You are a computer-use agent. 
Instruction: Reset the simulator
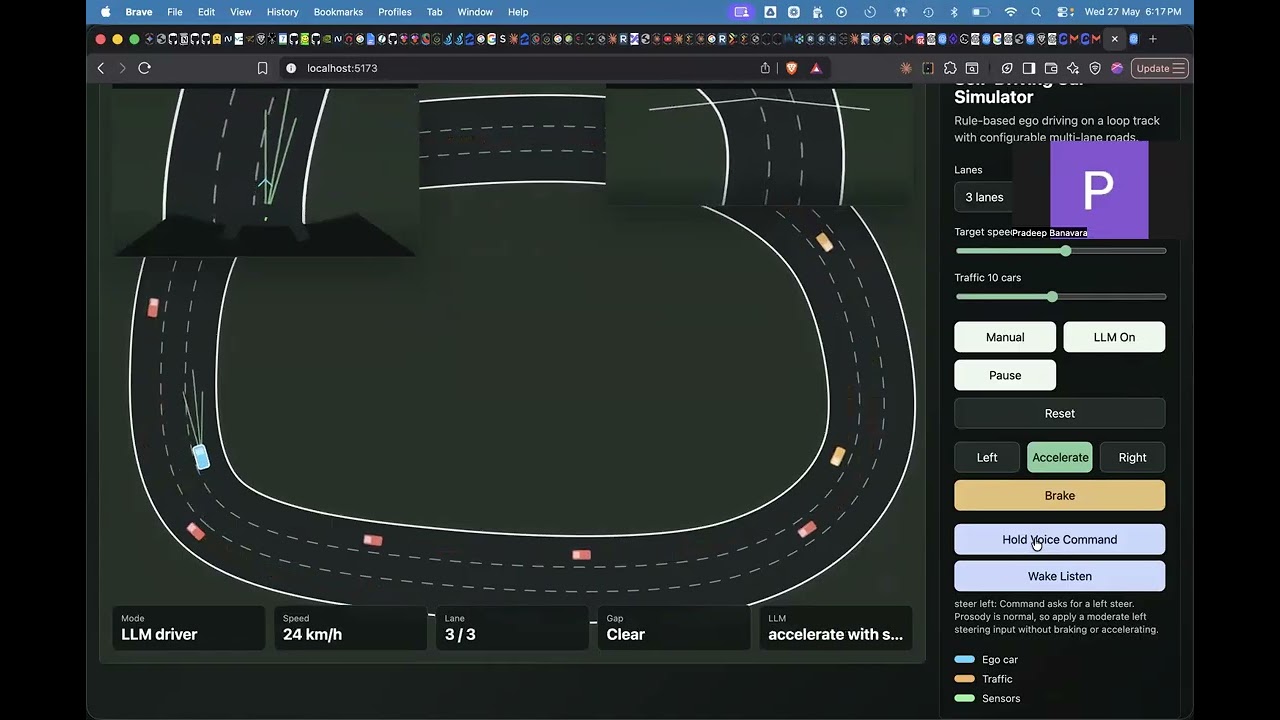tap(1060, 413)
